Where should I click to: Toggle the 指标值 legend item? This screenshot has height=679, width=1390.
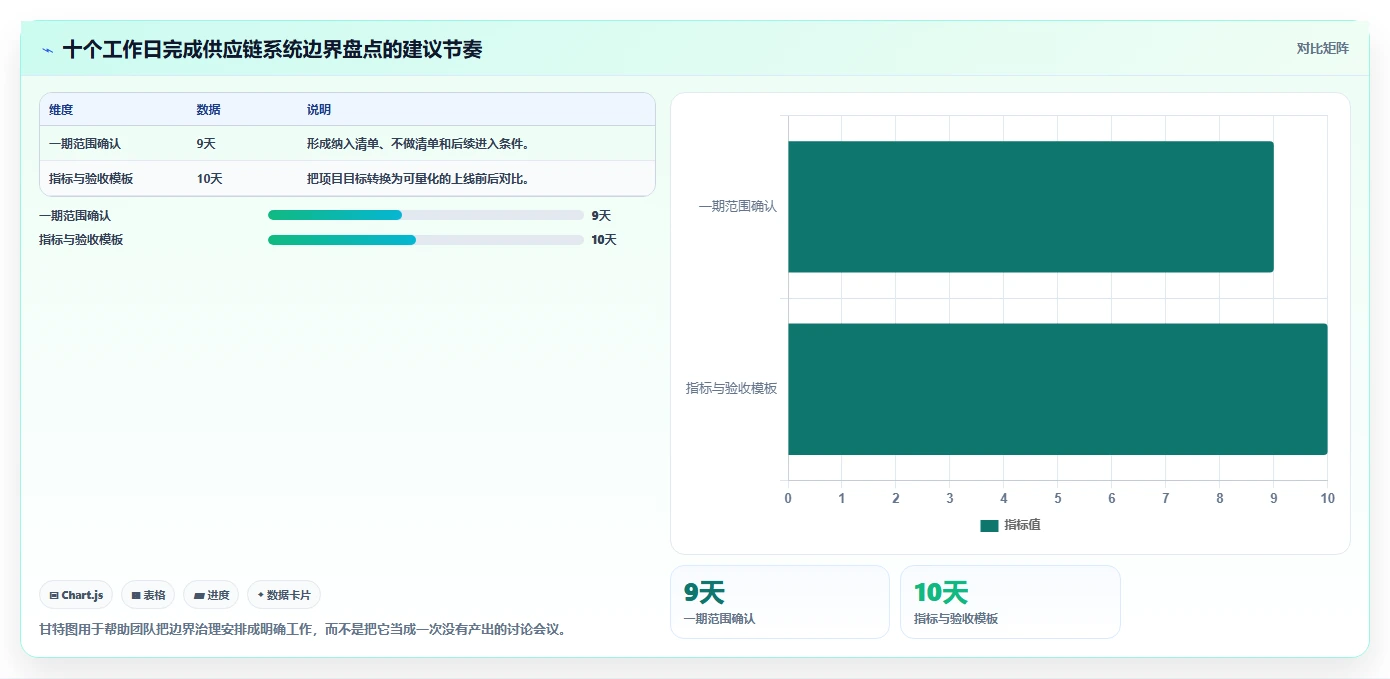point(1010,525)
